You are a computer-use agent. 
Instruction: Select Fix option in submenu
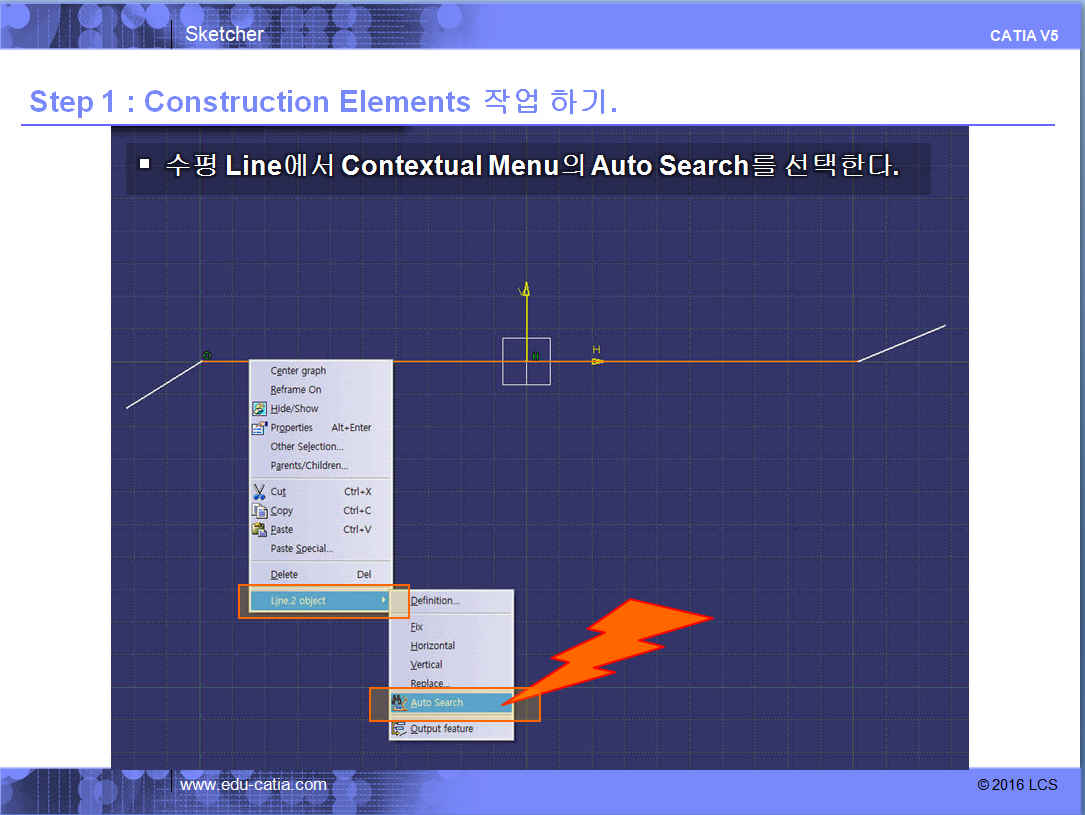coord(417,627)
